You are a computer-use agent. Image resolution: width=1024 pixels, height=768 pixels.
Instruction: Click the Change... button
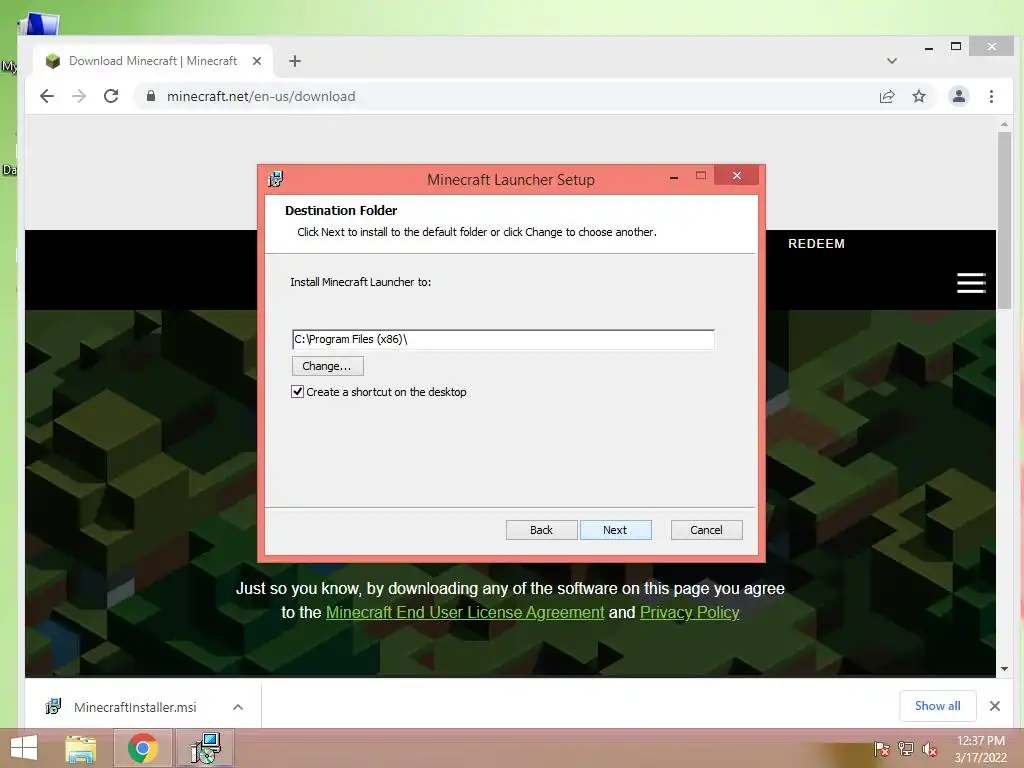(327, 366)
